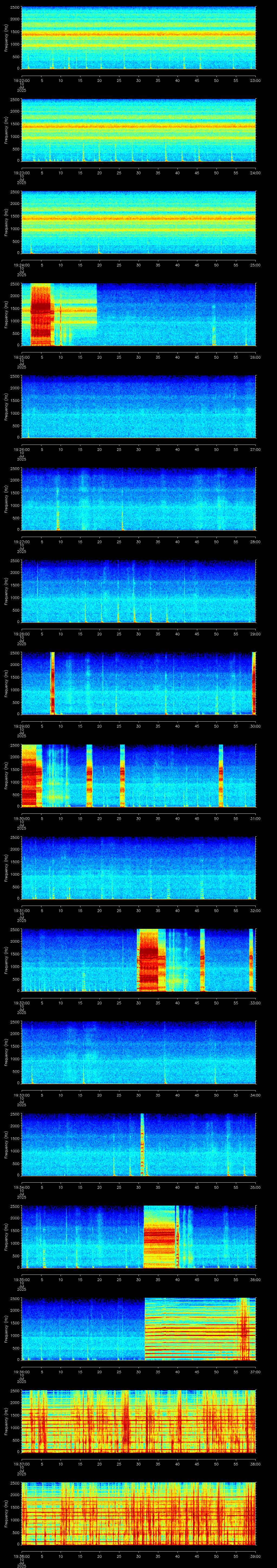Select the 19:28:00 start time label
This screenshot has width=277, height=1568.
(21, 634)
